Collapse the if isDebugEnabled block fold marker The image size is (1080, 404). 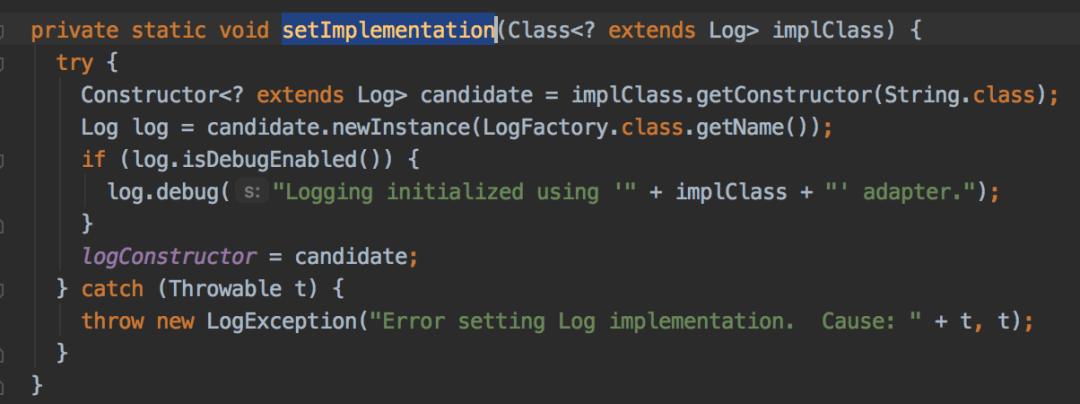click(x=2, y=160)
